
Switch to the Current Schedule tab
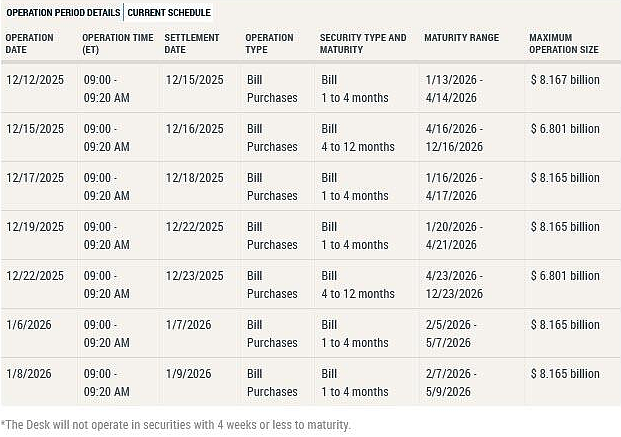(169, 13)
